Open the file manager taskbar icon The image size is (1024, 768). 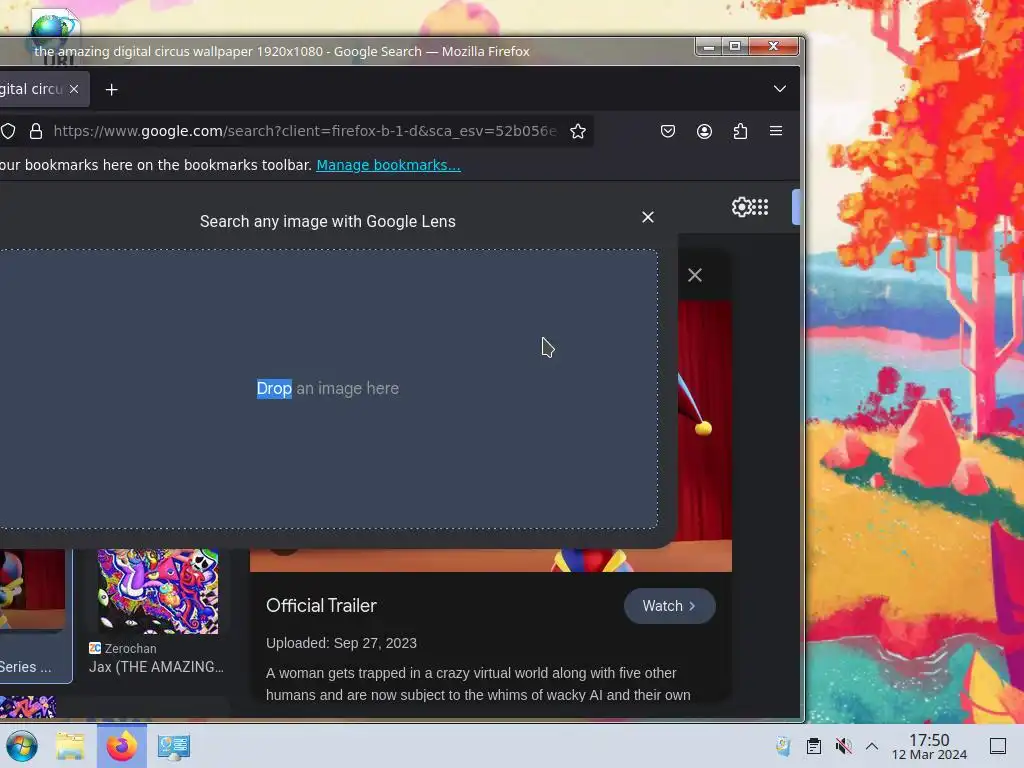71,746
